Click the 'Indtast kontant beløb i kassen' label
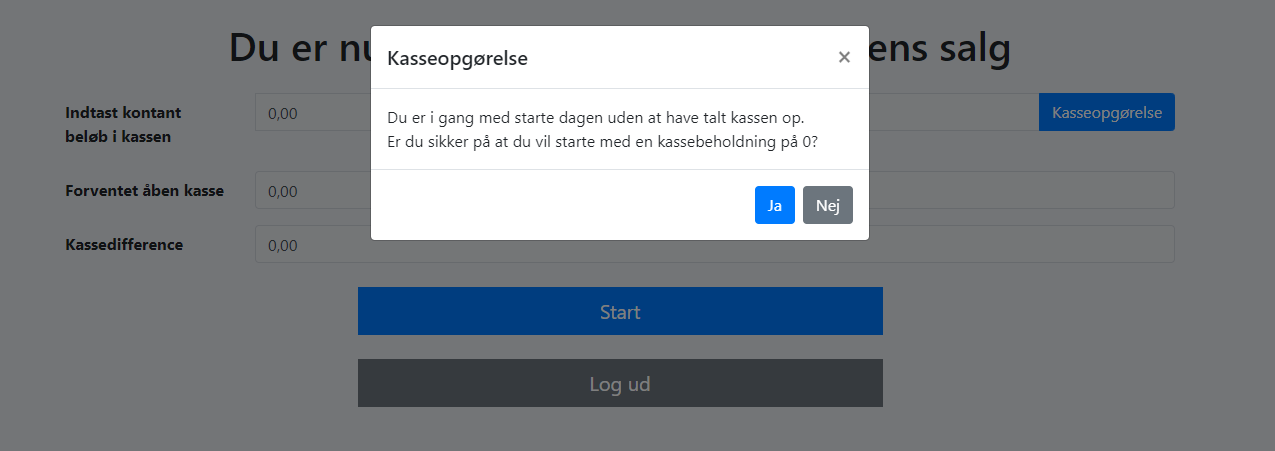Viewport: 1275px width, 451px height. coord(123,124)
